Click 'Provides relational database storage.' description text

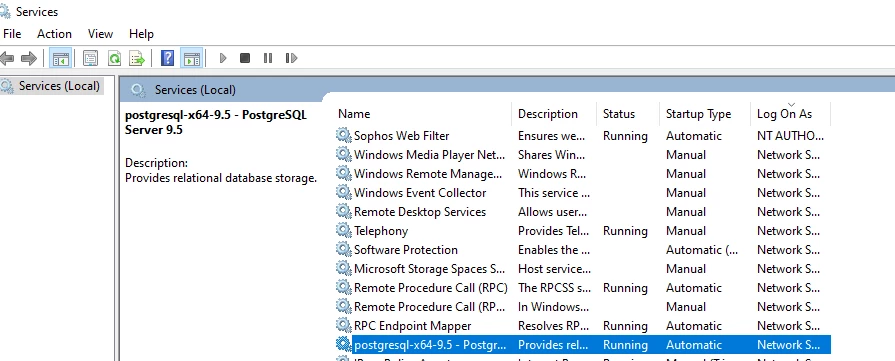point(221,178)
